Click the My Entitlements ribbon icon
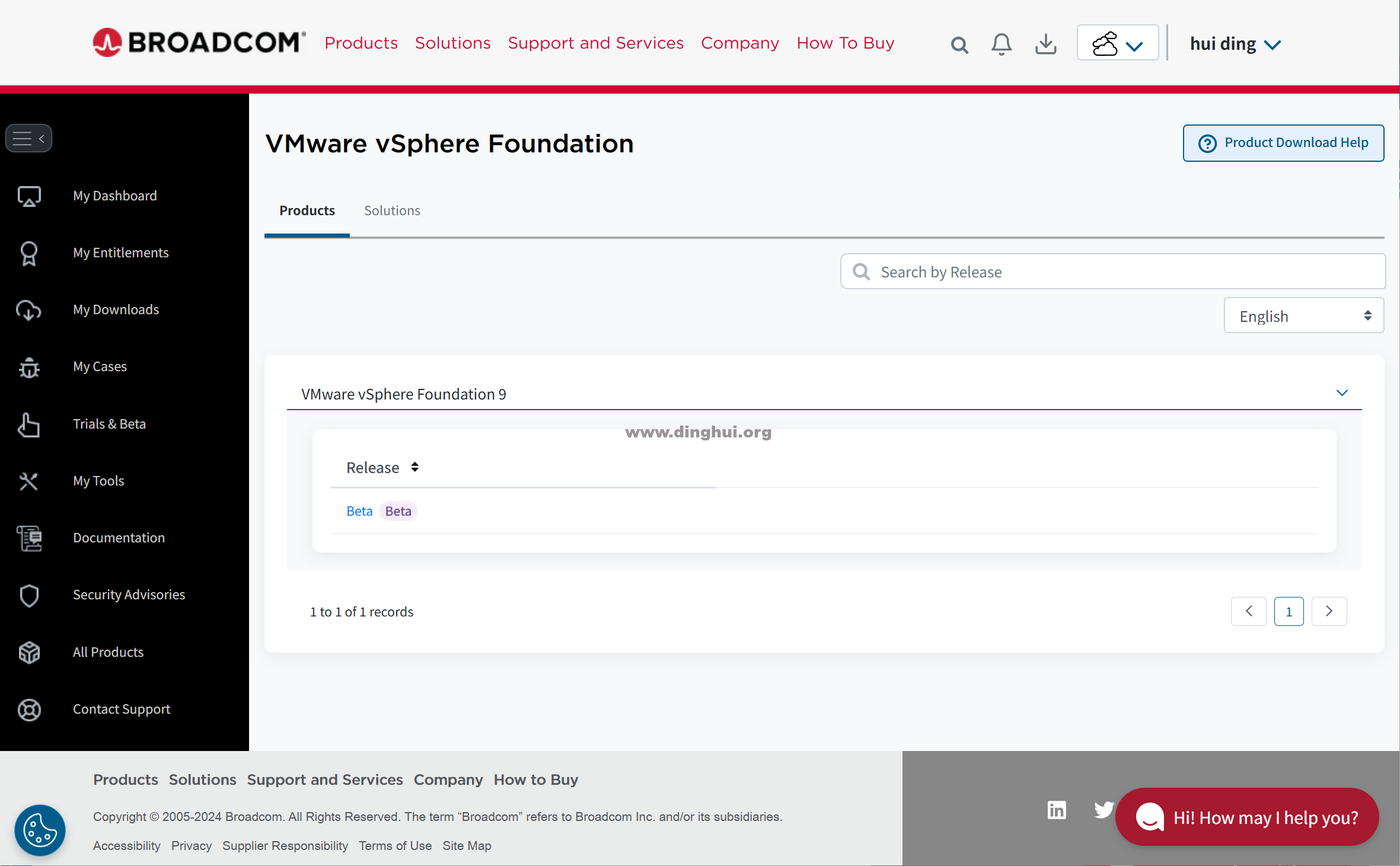Image resolution: width=1400 pixels, height=866 pixels. point(29,253)
